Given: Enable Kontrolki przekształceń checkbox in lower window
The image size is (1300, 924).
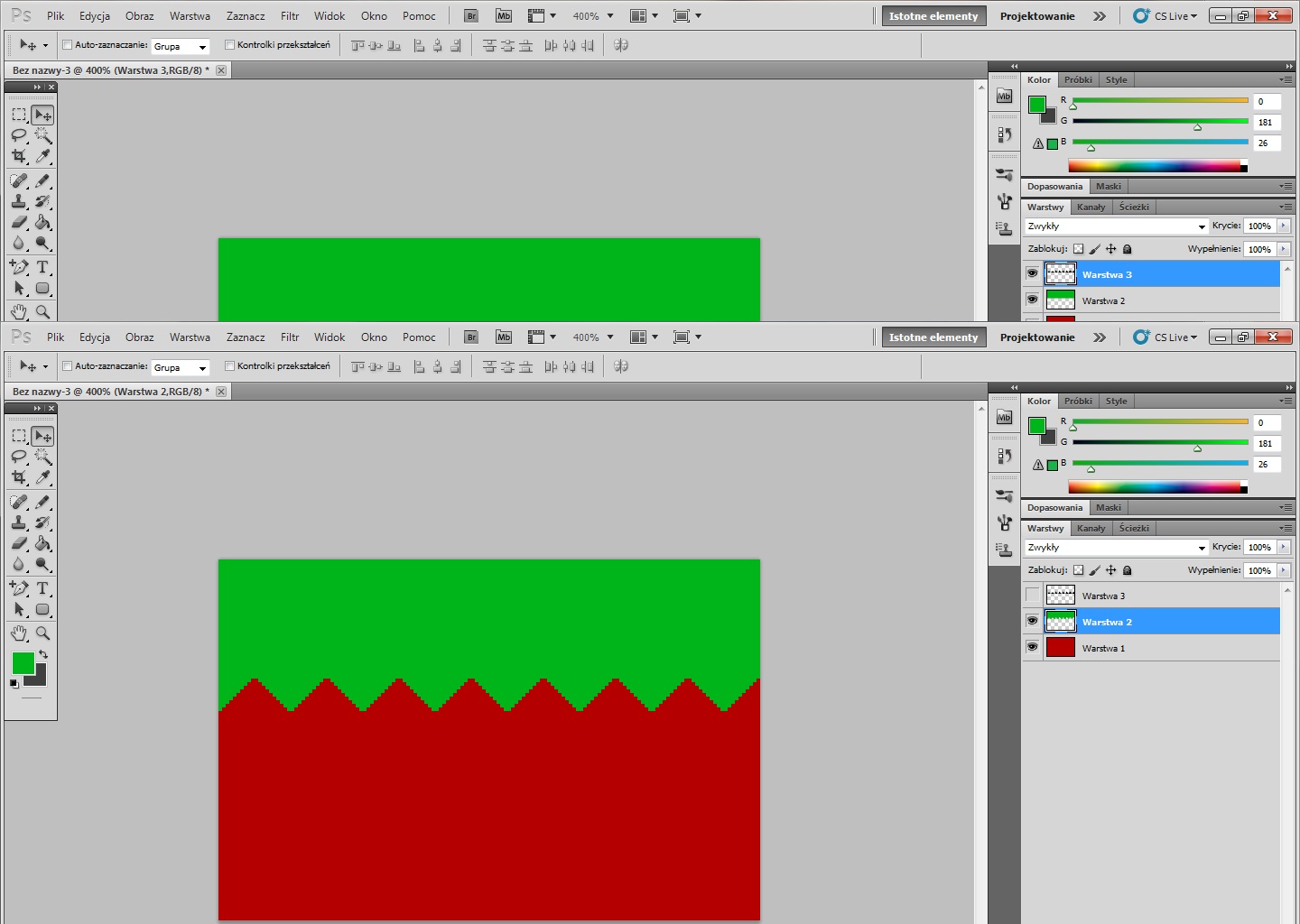Looking at the screenshot, I should click(229, 366).
